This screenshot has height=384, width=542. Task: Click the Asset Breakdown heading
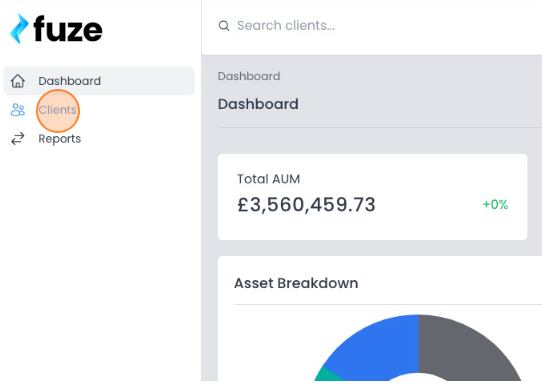pos(296,283)
